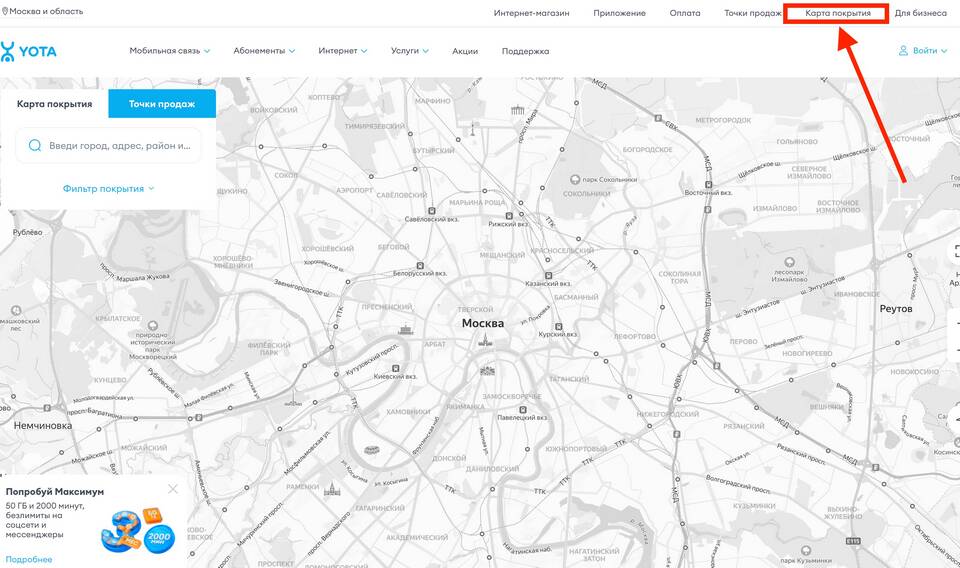This screenshot has height=568, width=960.
Task: Select the Карта покрытия tab in the panel
Action: click(x=55, y=104)
